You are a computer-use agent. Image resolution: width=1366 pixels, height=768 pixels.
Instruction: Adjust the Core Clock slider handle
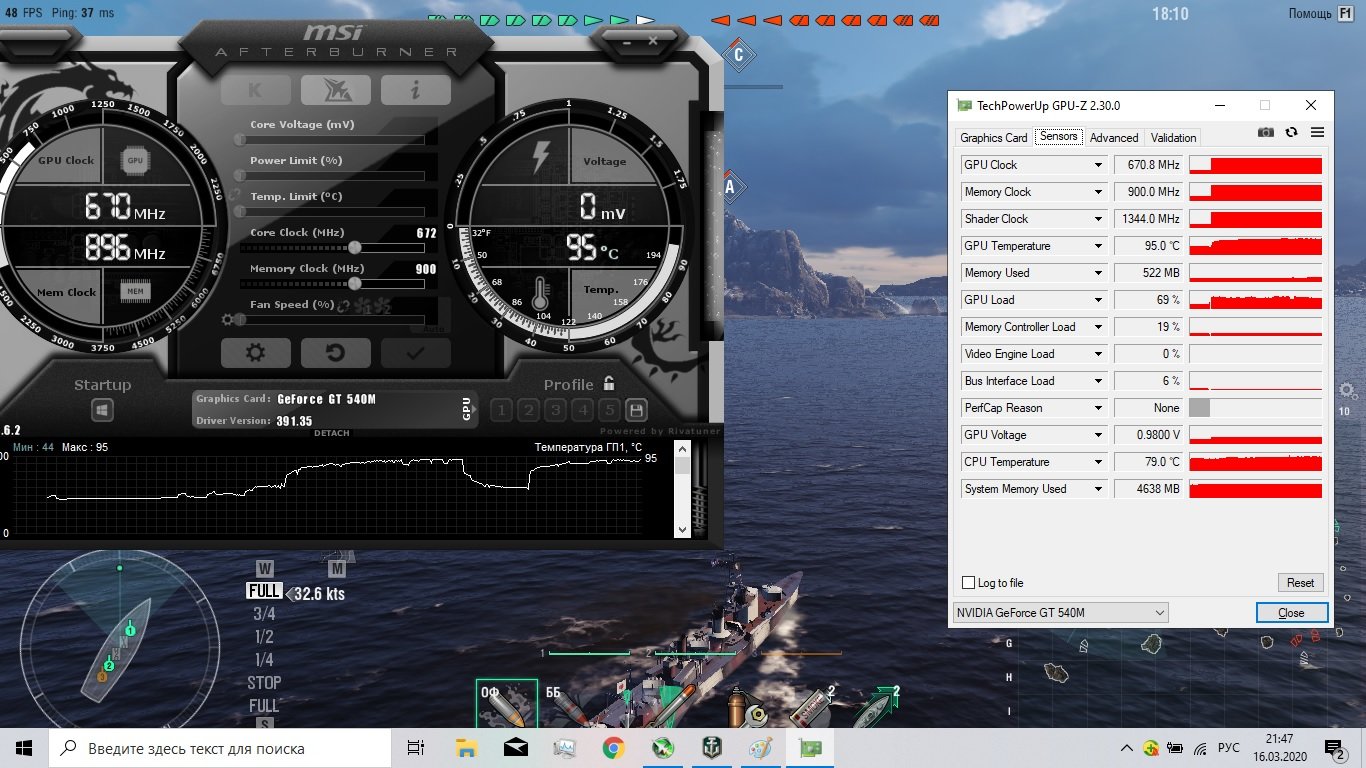(354, 247)
